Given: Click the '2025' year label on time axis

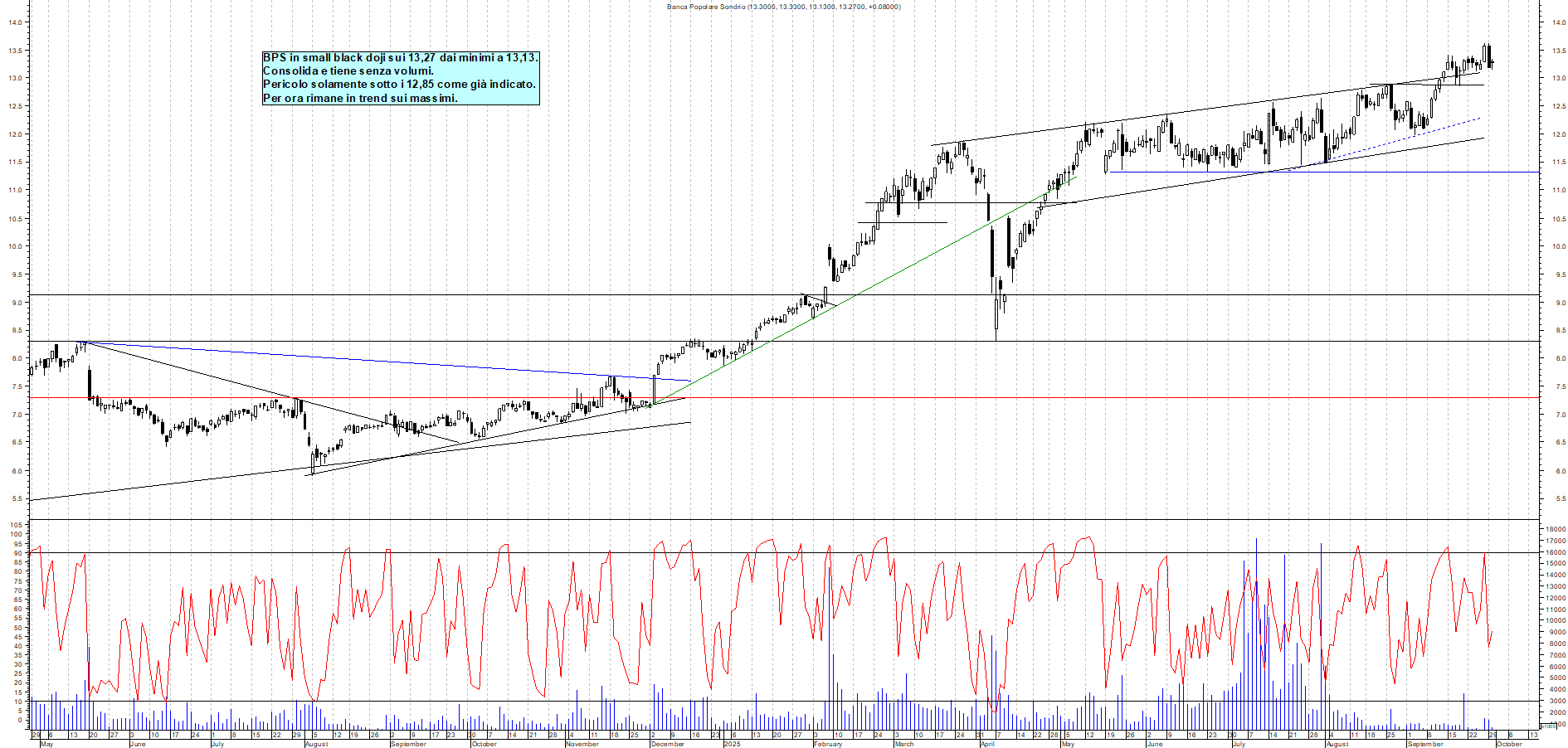Looking at the screenshot, I should tap(732, 744).
